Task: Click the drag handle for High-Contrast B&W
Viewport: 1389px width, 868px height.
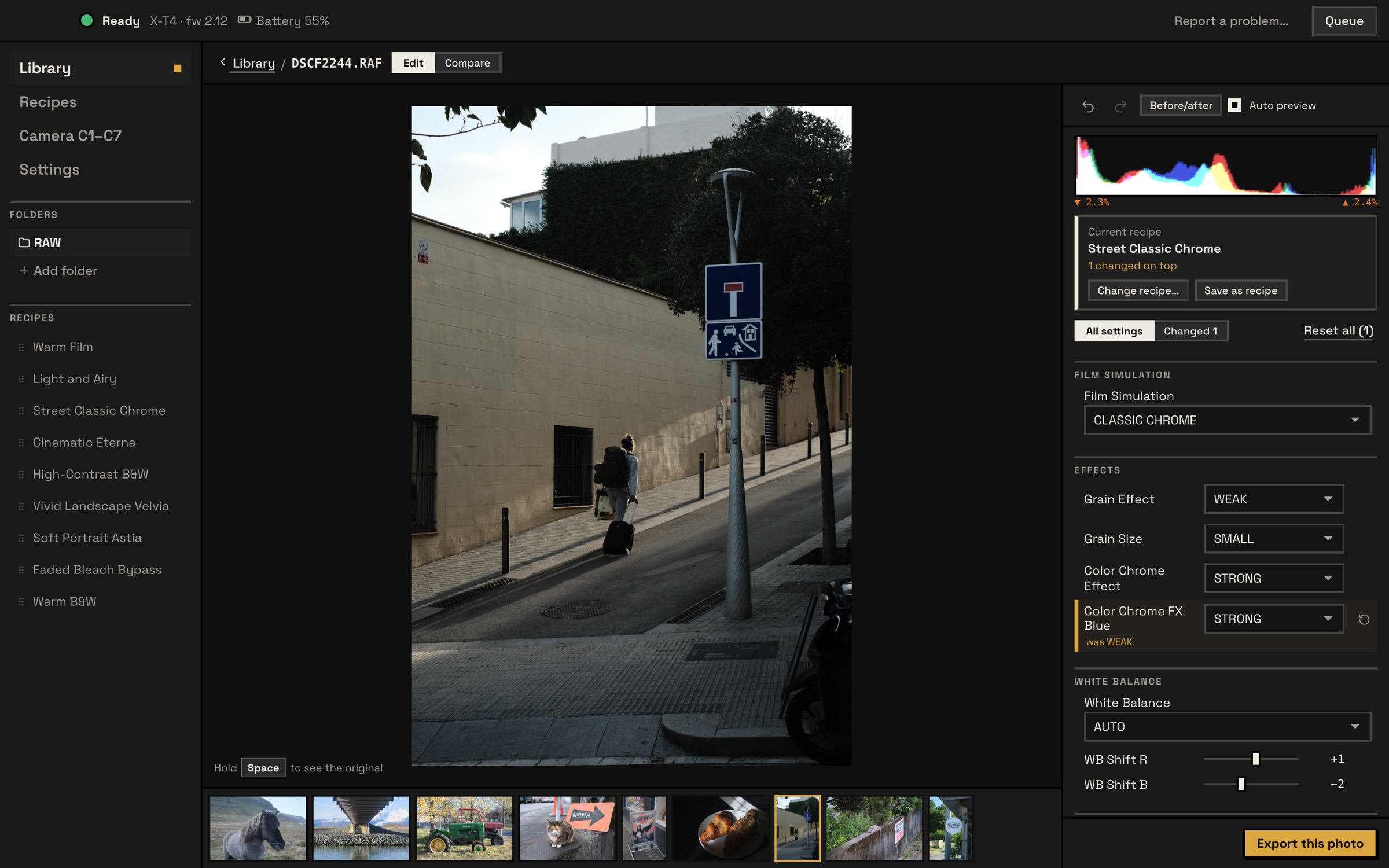Action: [x=21, y=475]
